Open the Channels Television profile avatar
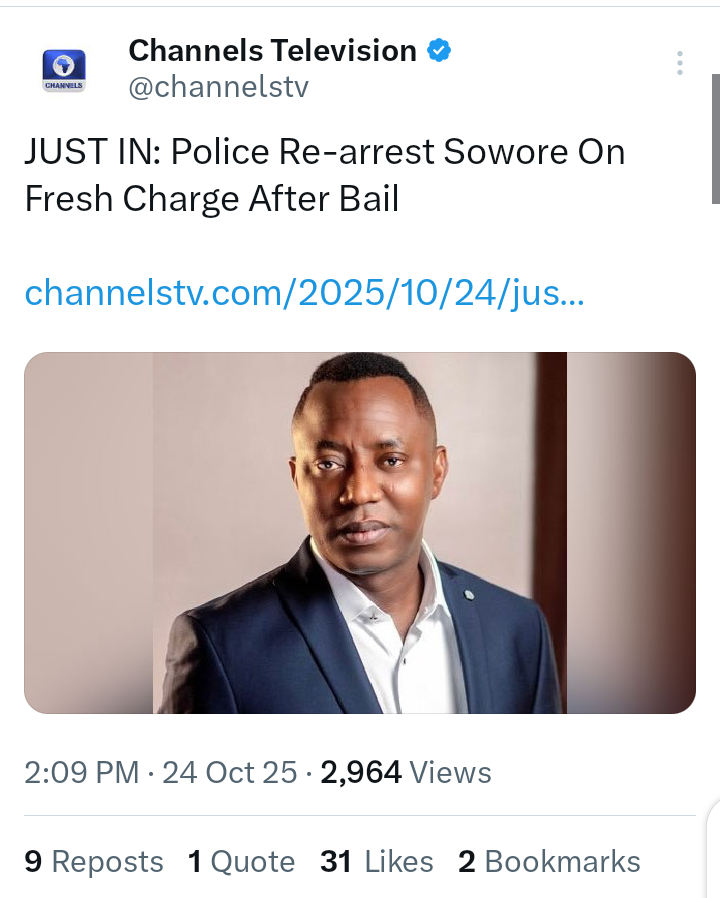This screenshot has height=898, width=720. click(64, 70)
